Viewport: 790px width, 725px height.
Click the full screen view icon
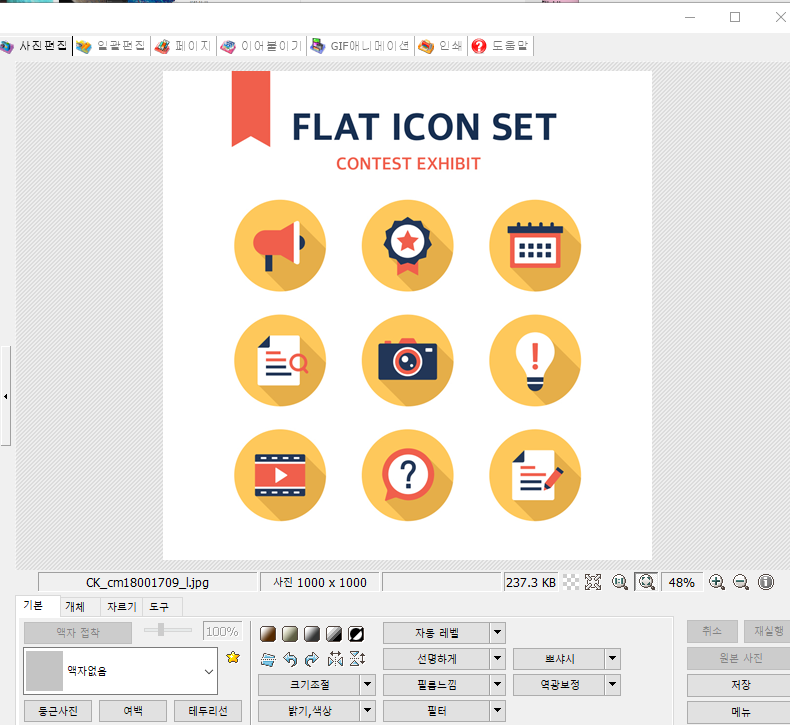[593, 582]
